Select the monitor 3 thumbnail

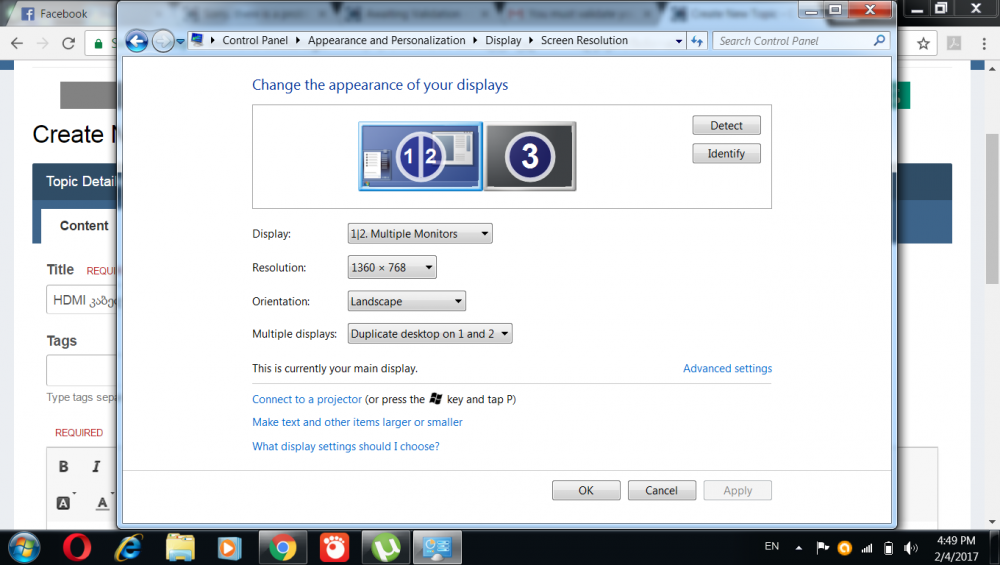point(530,156)
